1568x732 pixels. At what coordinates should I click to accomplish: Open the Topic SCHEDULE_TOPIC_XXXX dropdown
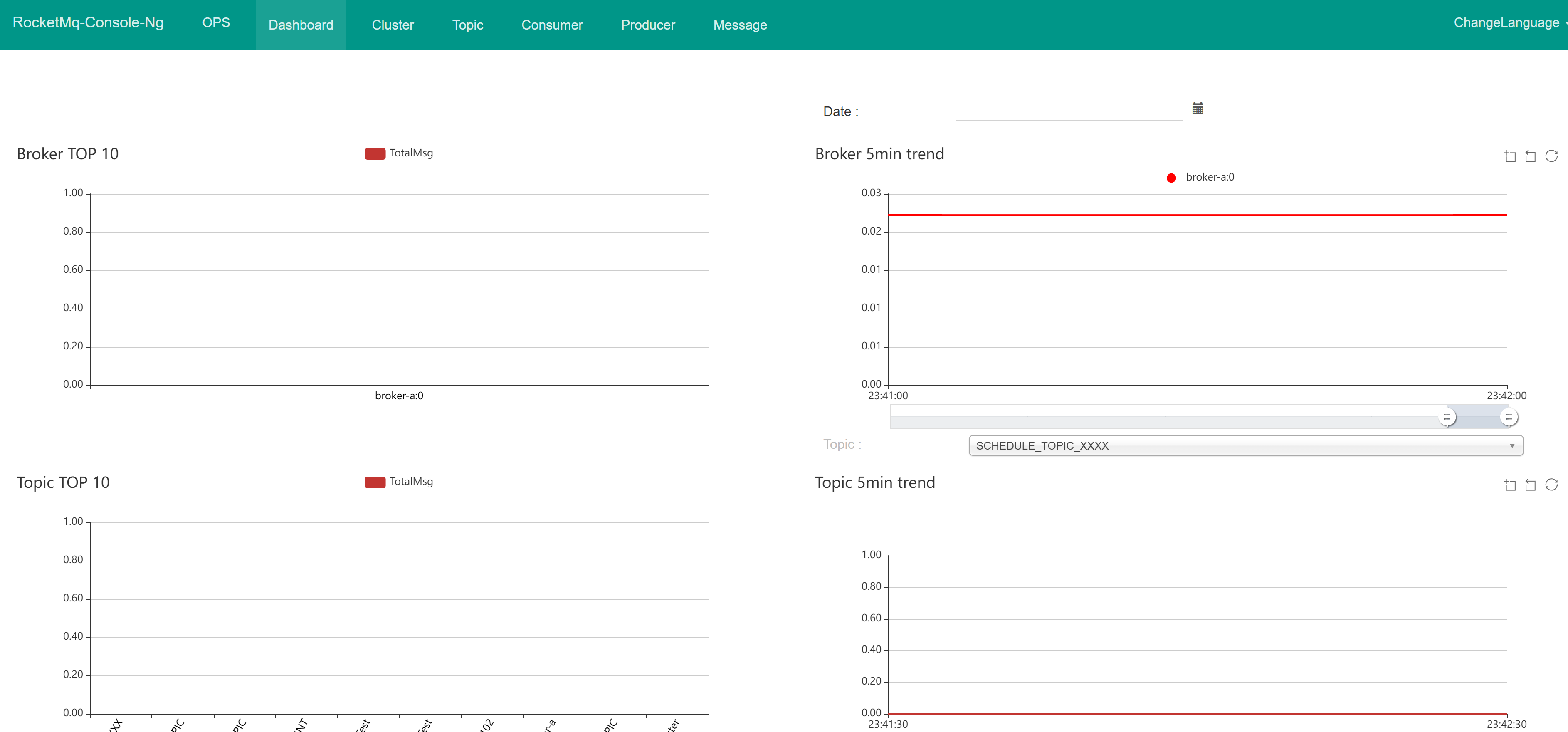pyautogui.click(x=1245, y=445)
